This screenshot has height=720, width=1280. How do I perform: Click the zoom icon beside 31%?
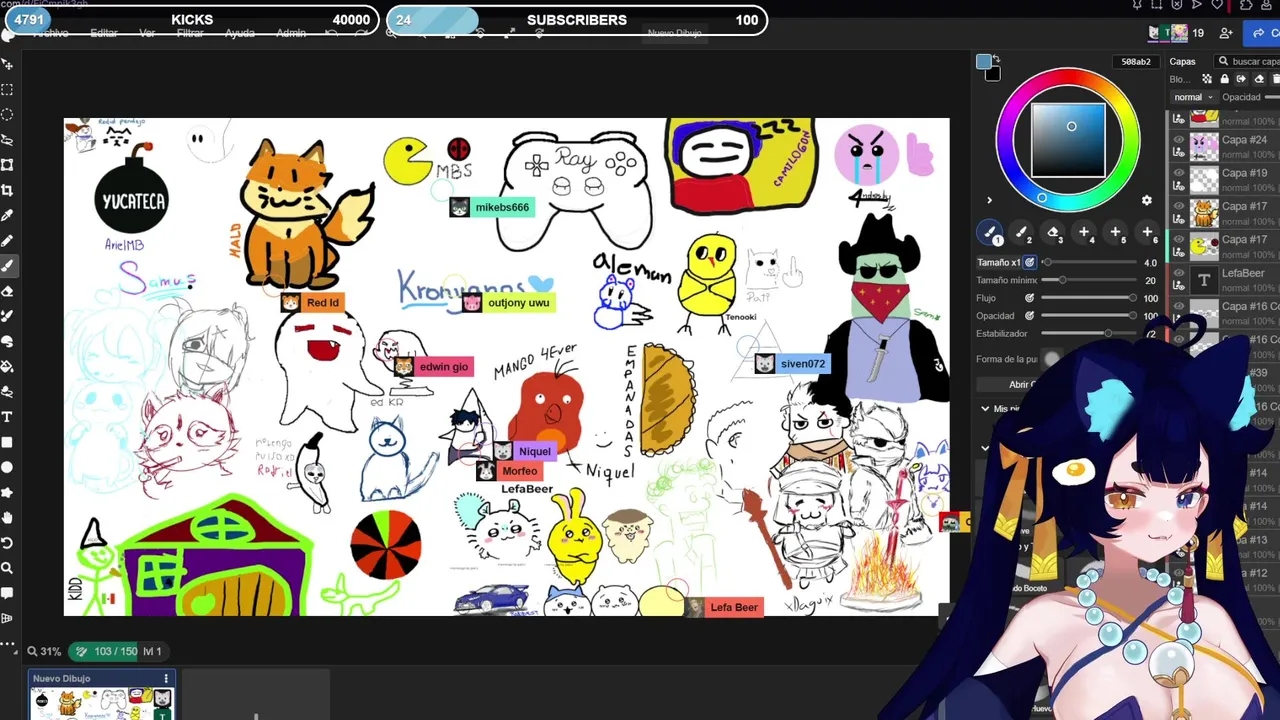coord(32,651)
